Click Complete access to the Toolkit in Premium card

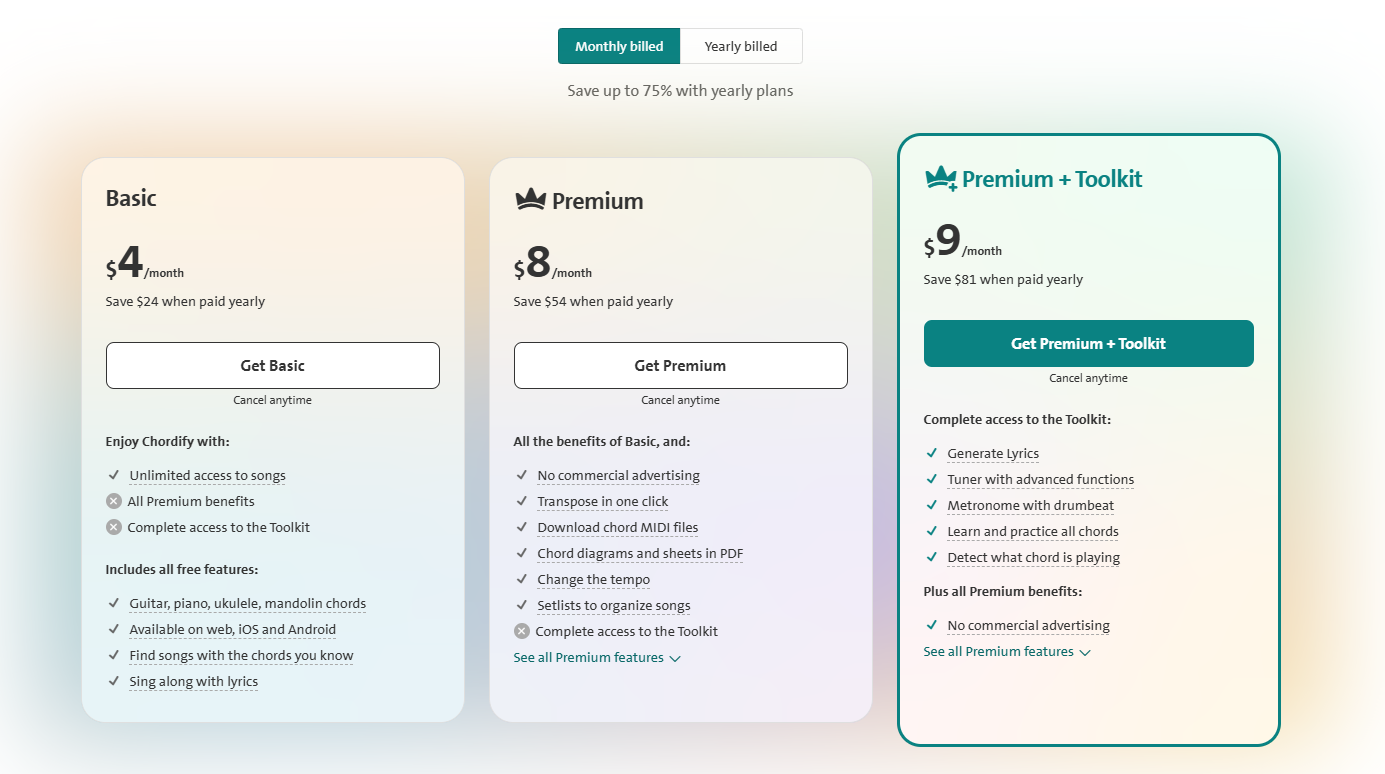(626, 632)
